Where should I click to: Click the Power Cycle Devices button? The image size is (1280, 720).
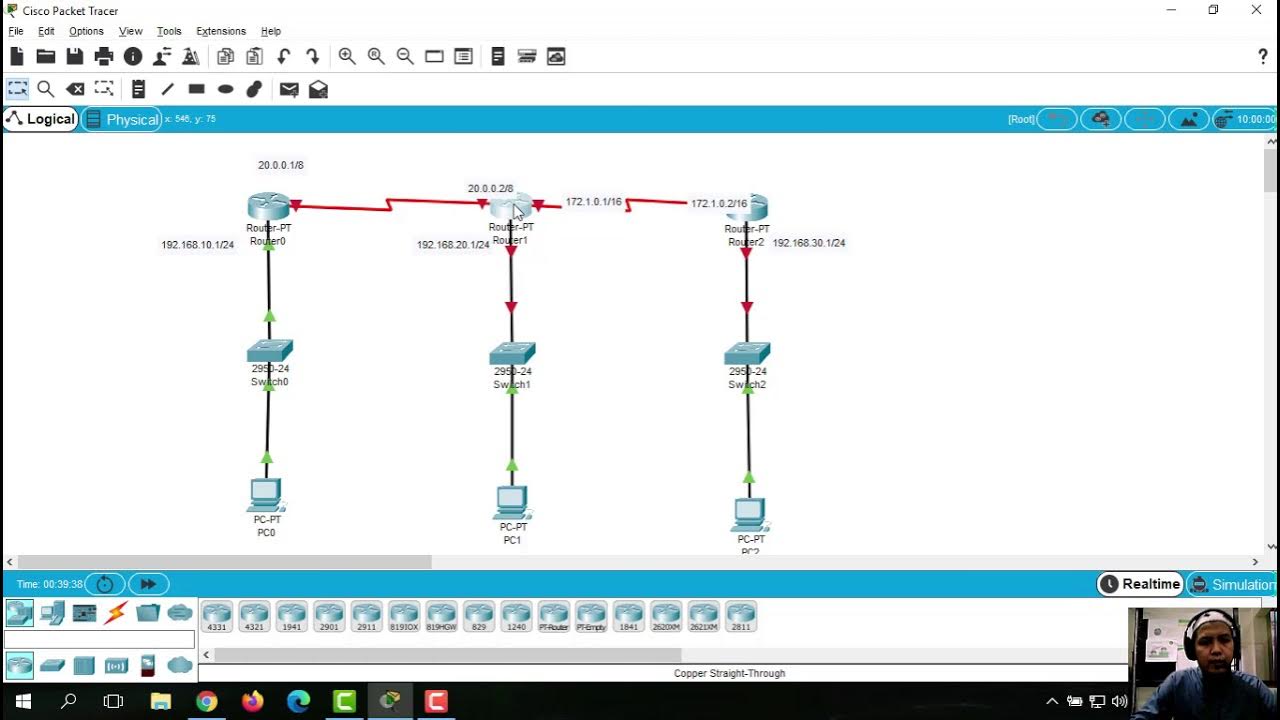pyautogui.click(x=105, y=584)
